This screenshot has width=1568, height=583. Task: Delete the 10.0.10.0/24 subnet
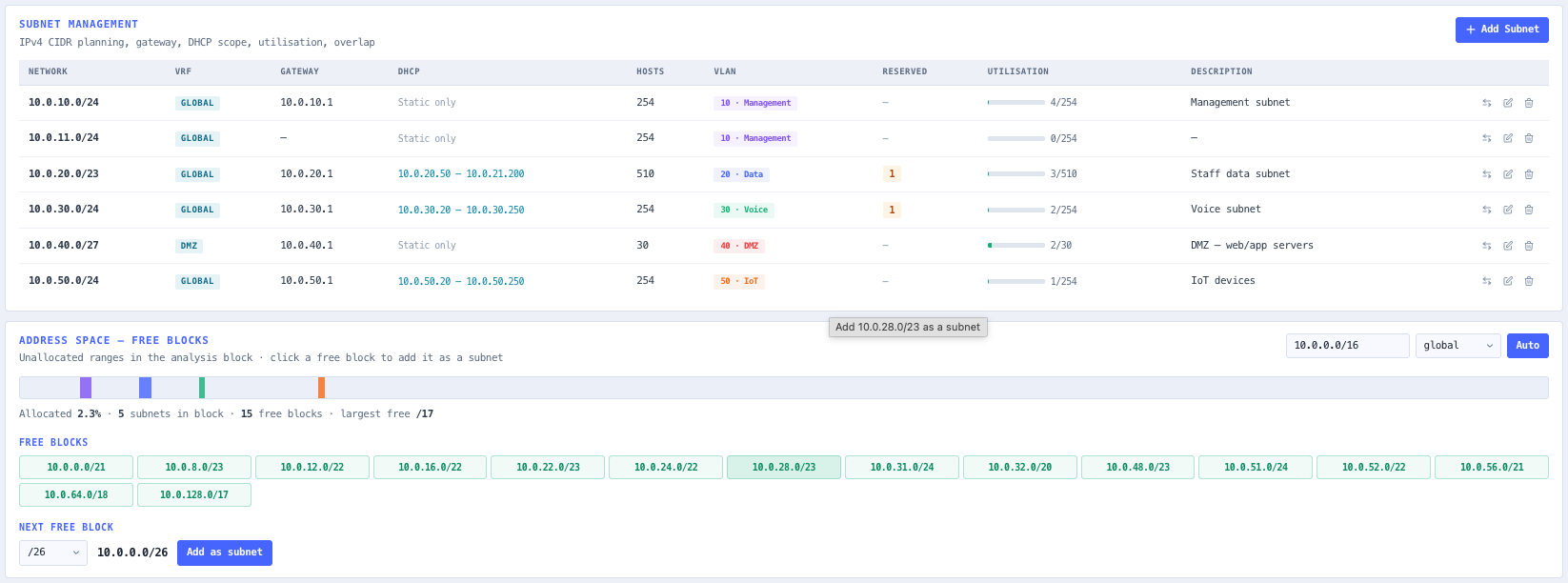[x=1529, y=103]
